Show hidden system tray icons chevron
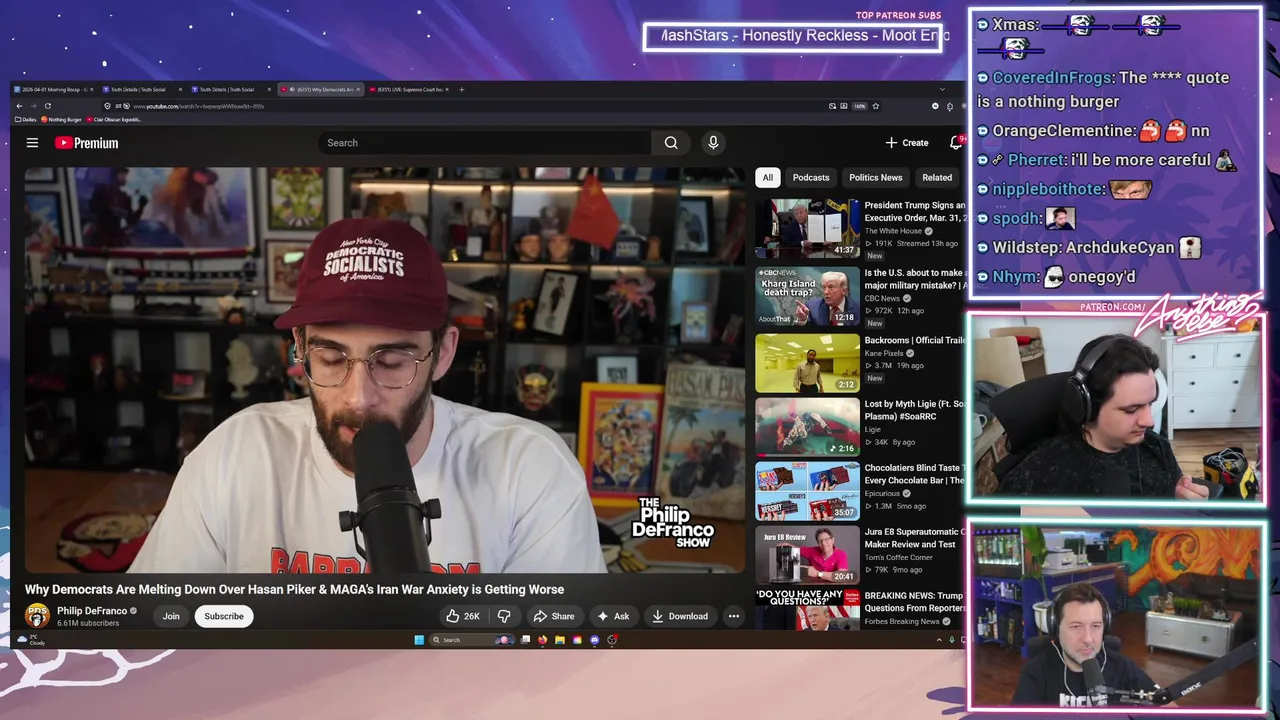The image size is (1280, 720). tap(939, 640)
